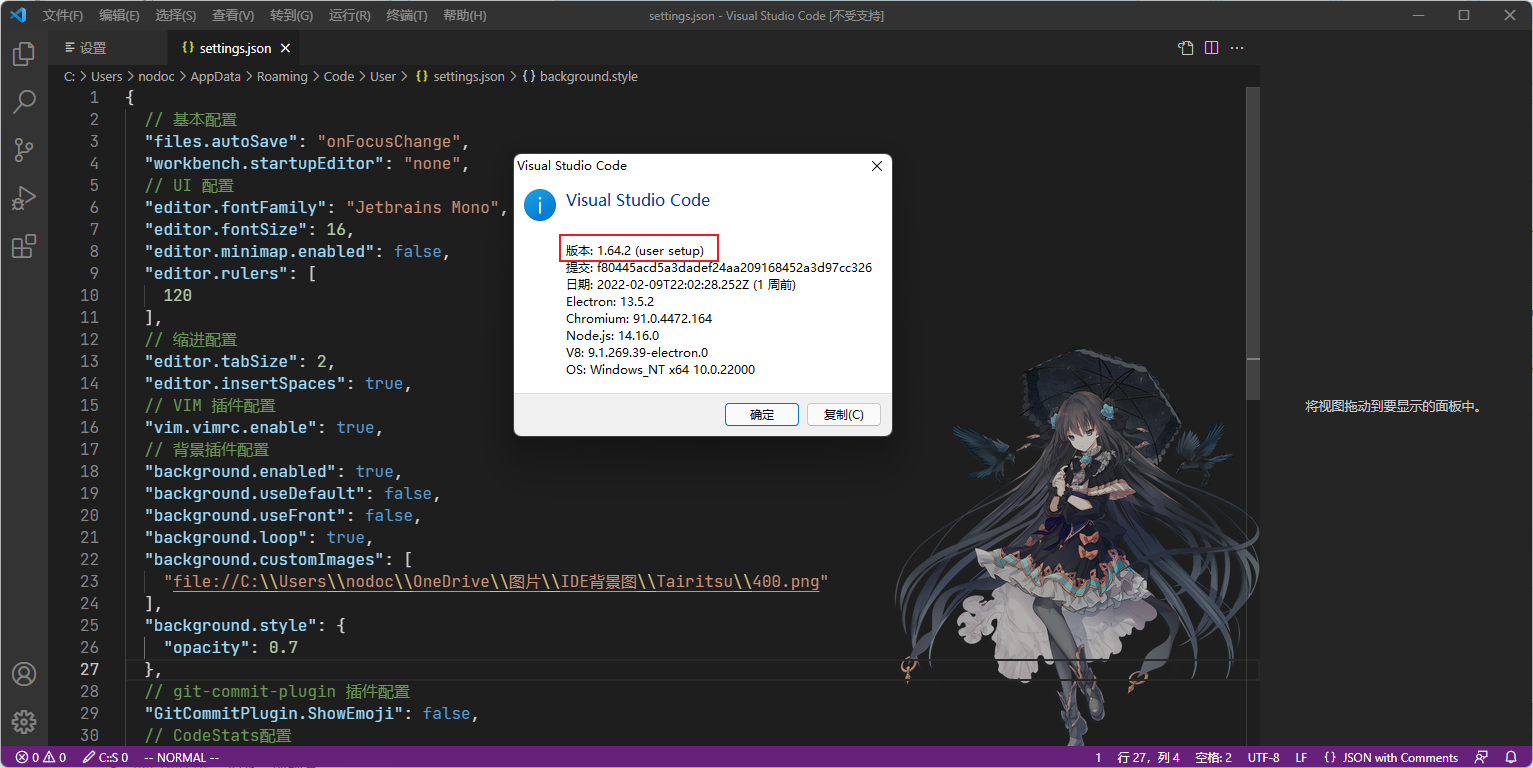Click the 确定 button in the dialog

761,414
